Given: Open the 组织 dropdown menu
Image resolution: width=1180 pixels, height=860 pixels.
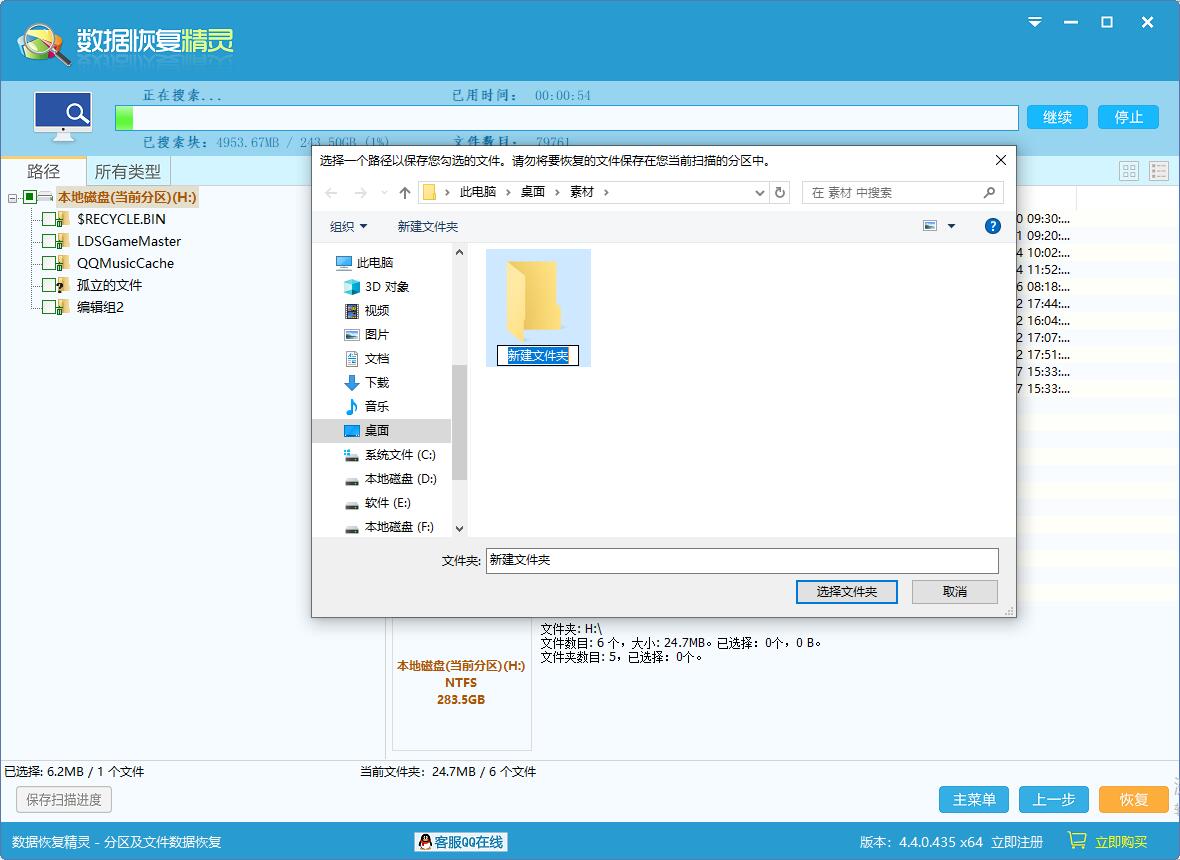Looking at the screenshot, I should click(x=348, y=226).
